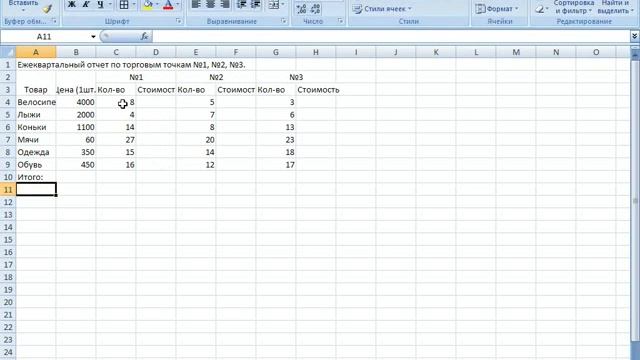The height and width of the screenshot is (360, 640).
Task: Toggle bold formatting (Ж)
Action: (71, 5)
